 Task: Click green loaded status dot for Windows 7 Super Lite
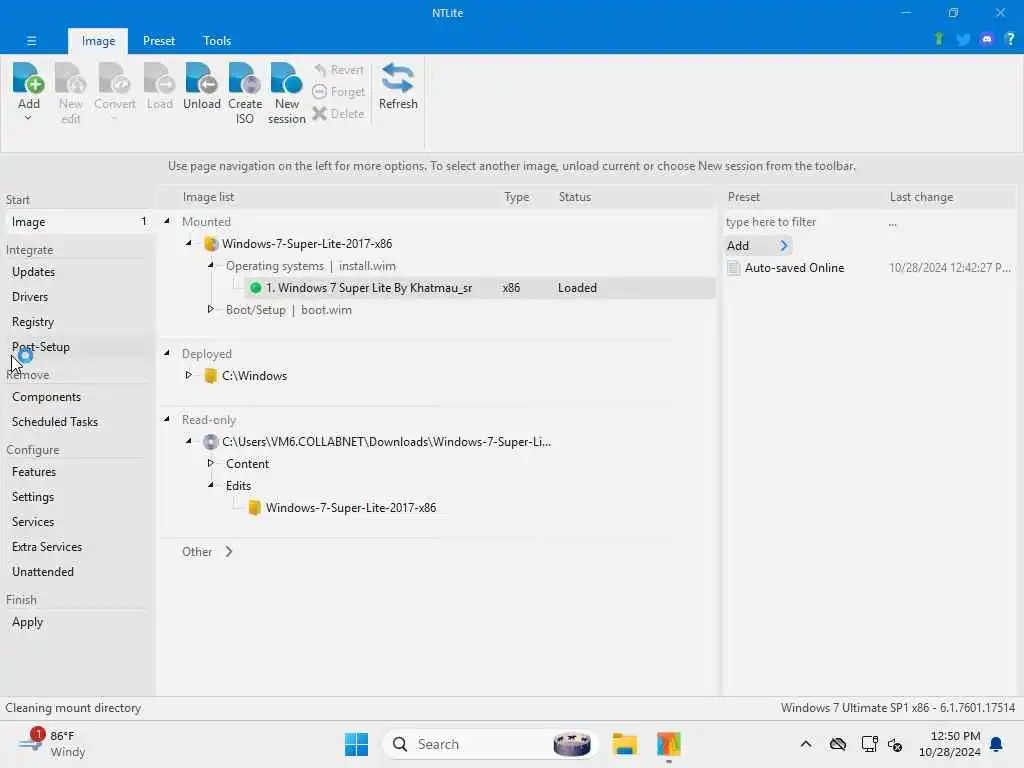(x=255, y=288)
